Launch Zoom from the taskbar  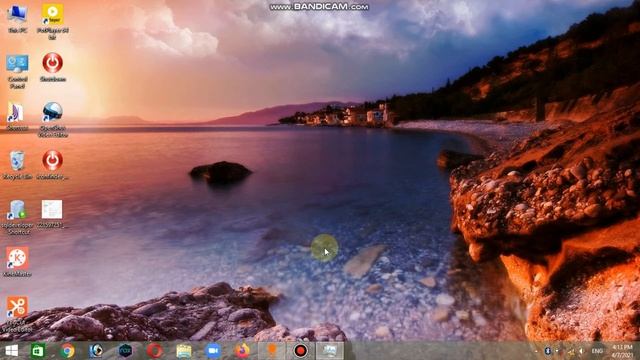213,351
